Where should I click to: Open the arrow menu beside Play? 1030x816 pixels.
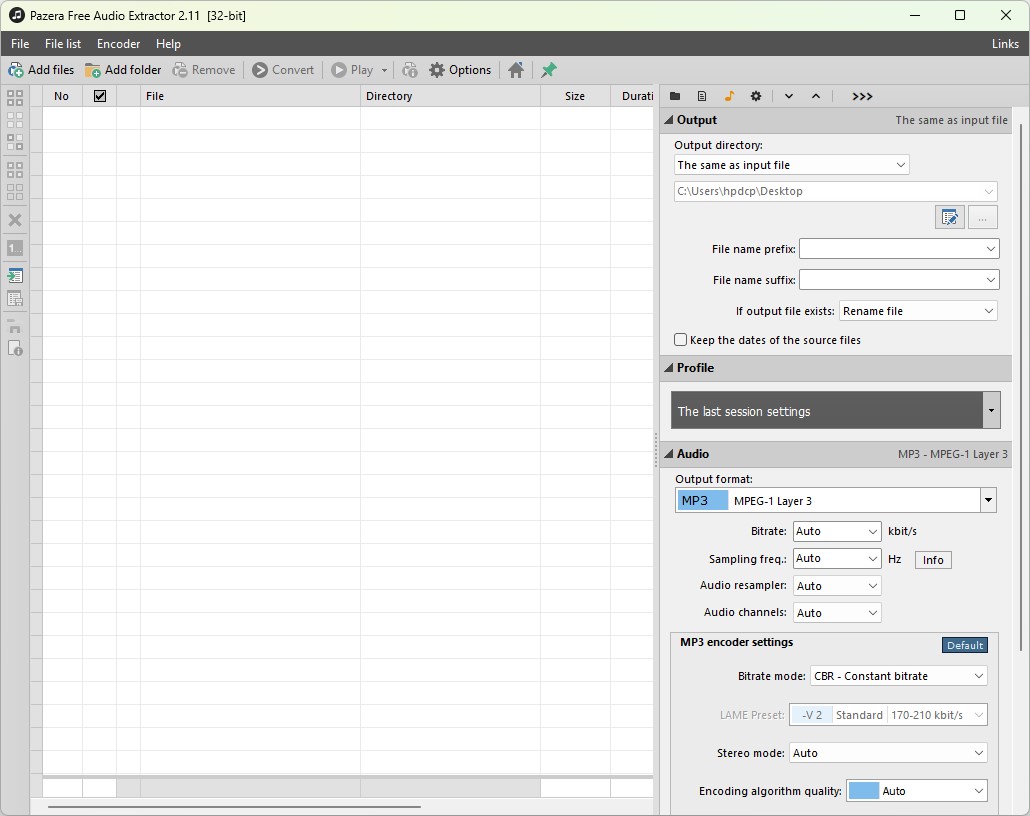click(384, 70)
